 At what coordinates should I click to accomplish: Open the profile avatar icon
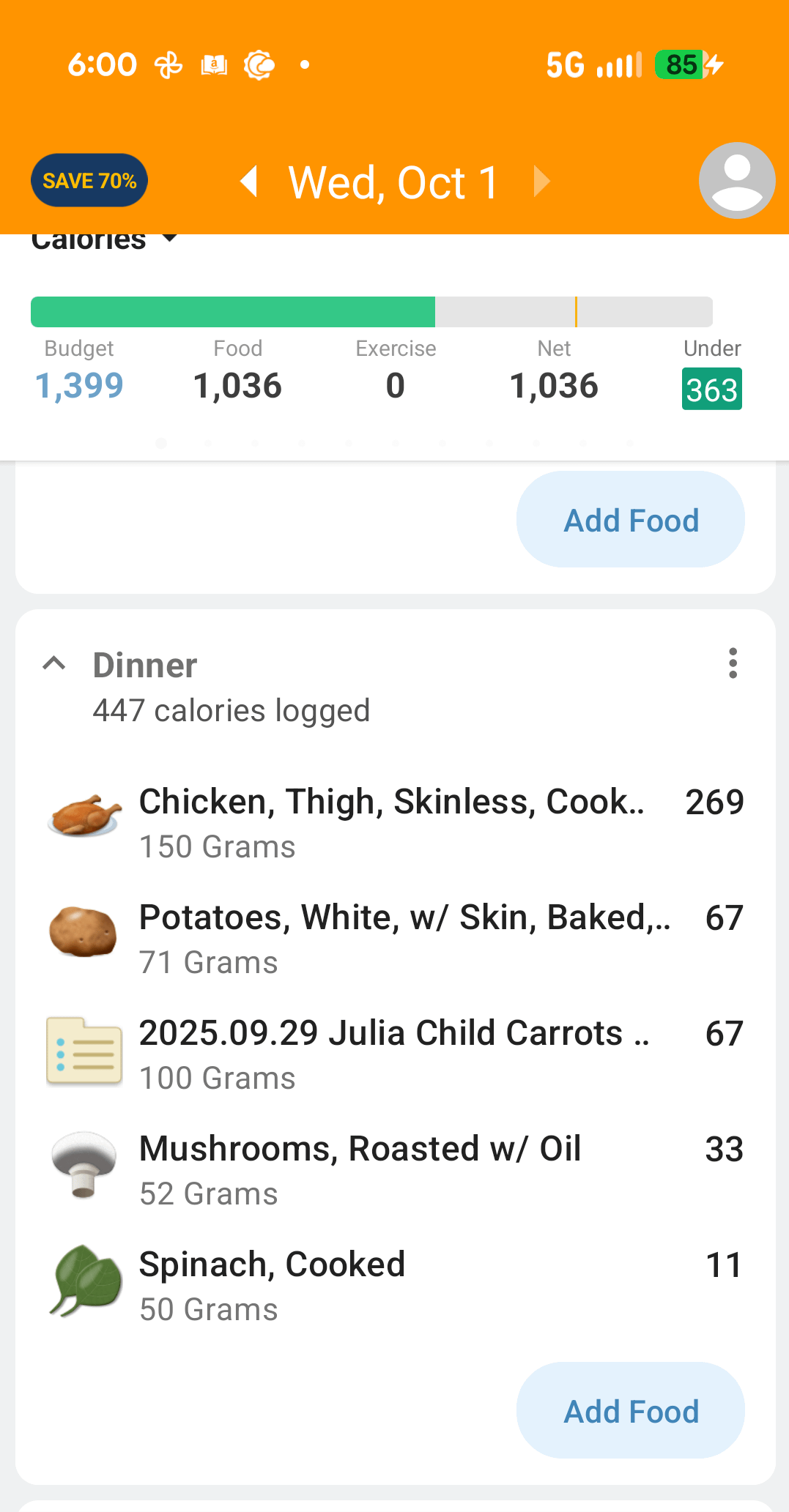click(x=736, y=180)
